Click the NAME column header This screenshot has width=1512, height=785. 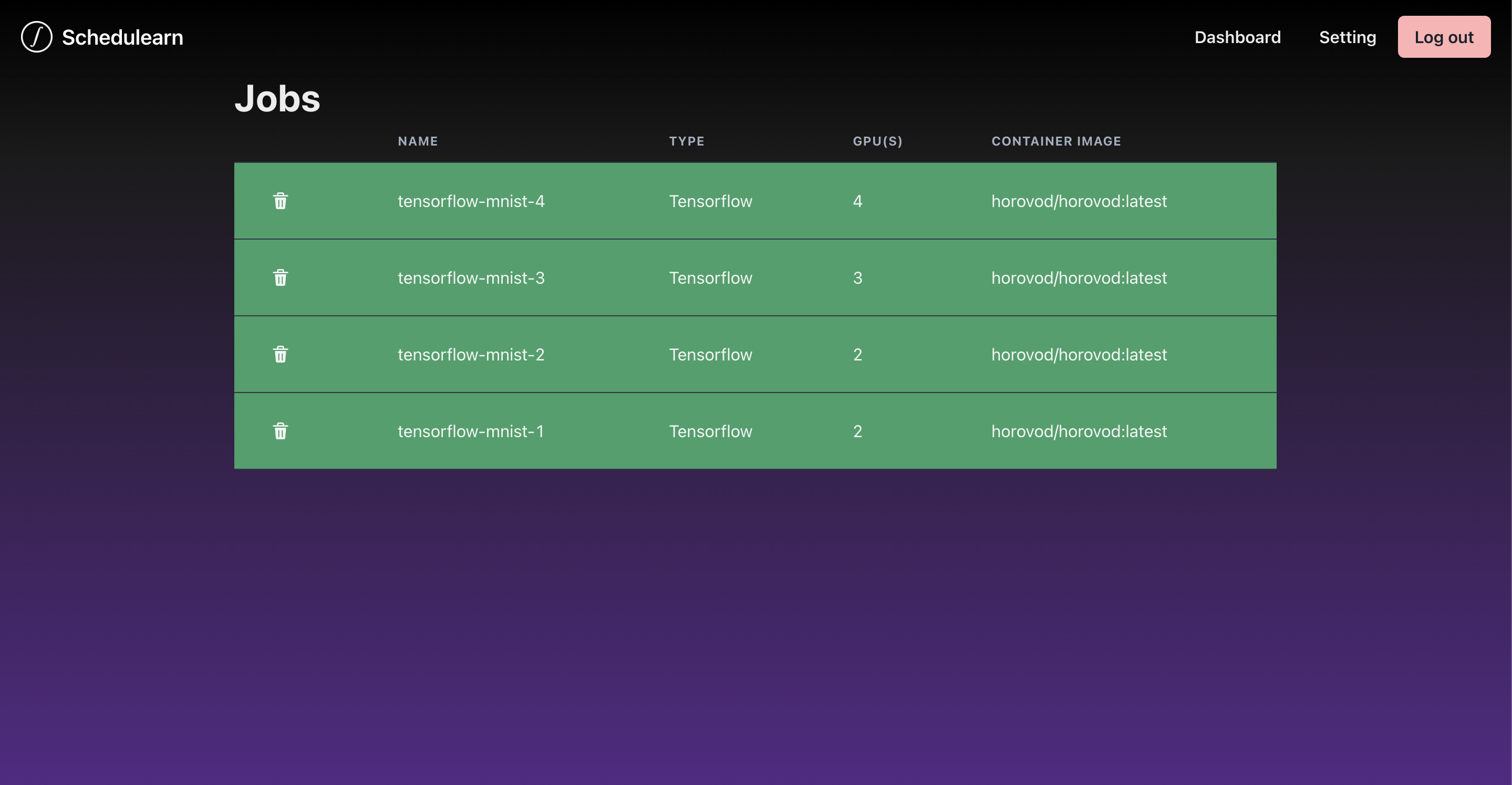pos(417,141)
